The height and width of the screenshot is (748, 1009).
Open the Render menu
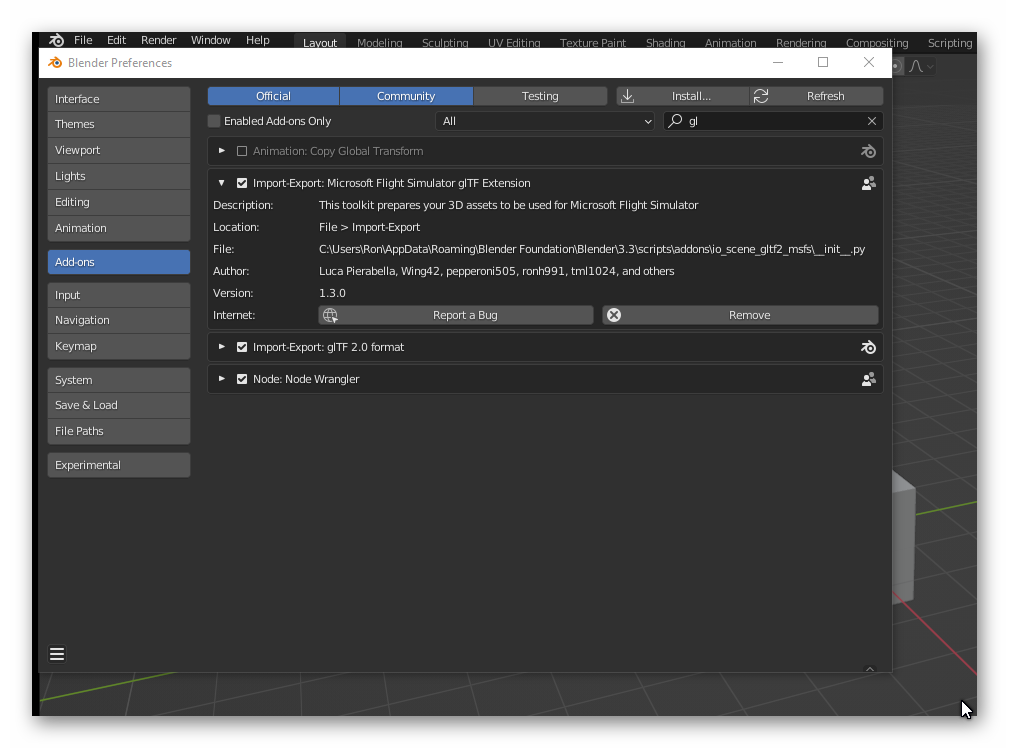pyautogui.click(x=158, y=40)
